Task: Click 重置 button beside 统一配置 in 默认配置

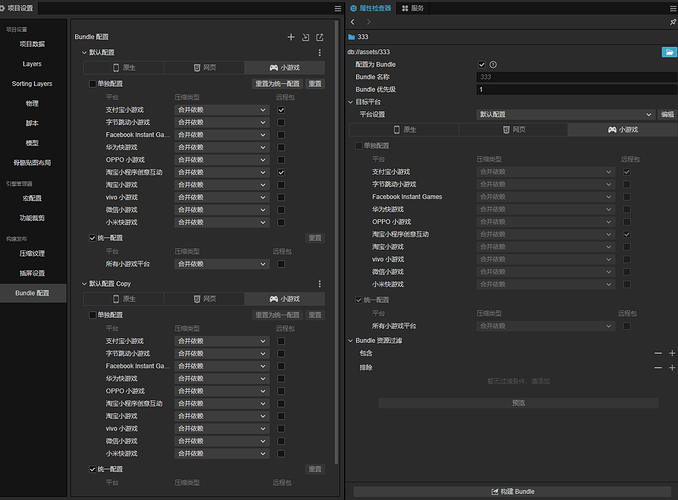Action: (x=315, y=238)
